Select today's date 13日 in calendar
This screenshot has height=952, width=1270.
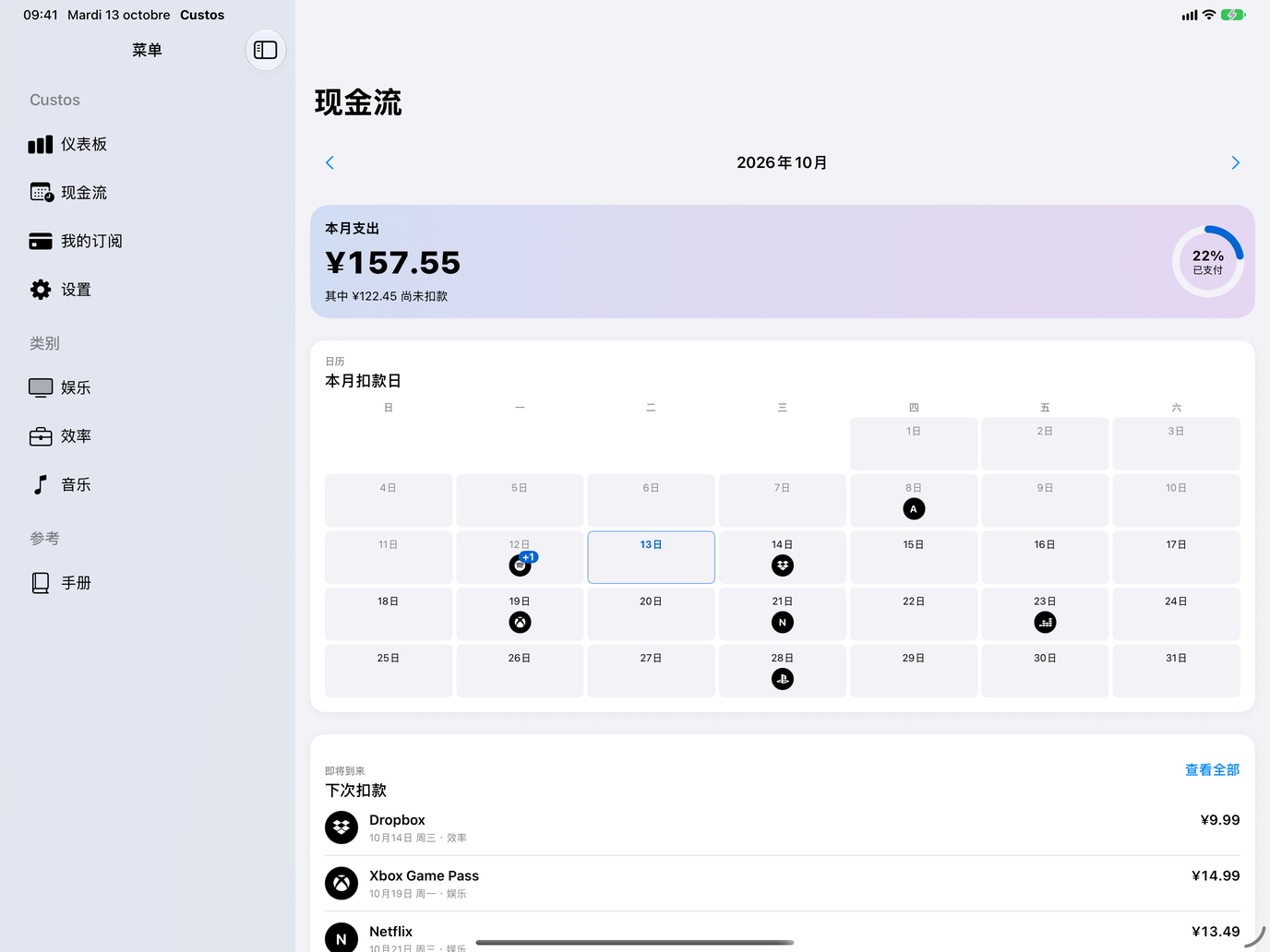click(651, 557)
